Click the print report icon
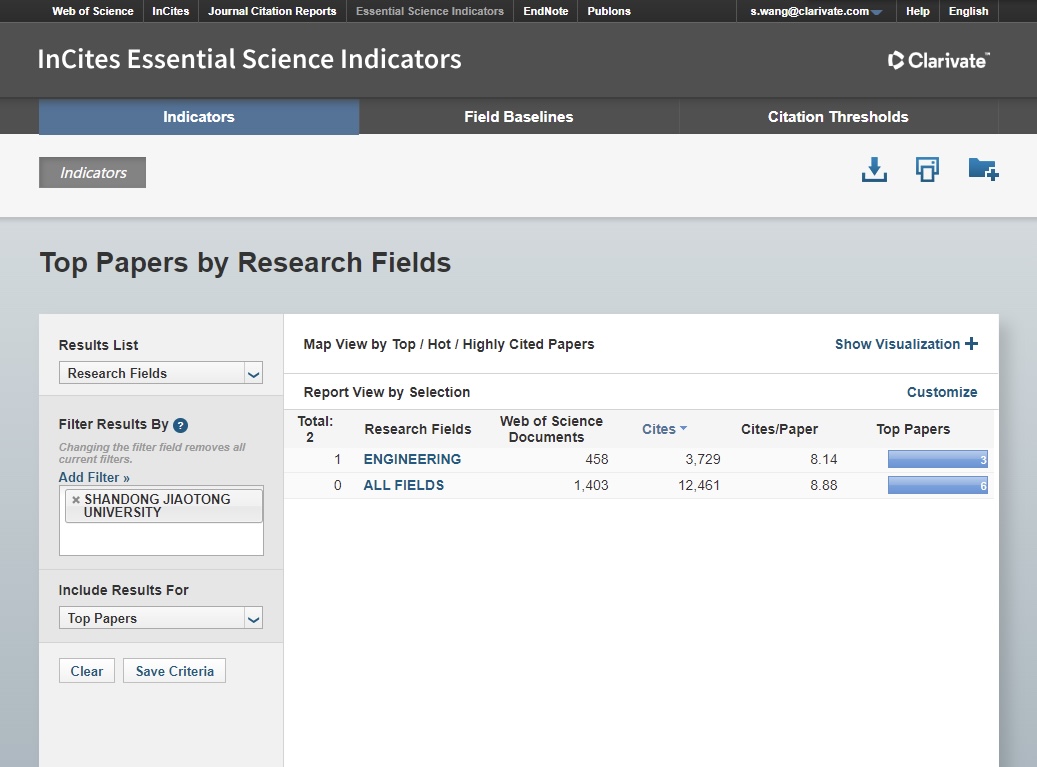The image size is (1037, 767). (927, 170)
